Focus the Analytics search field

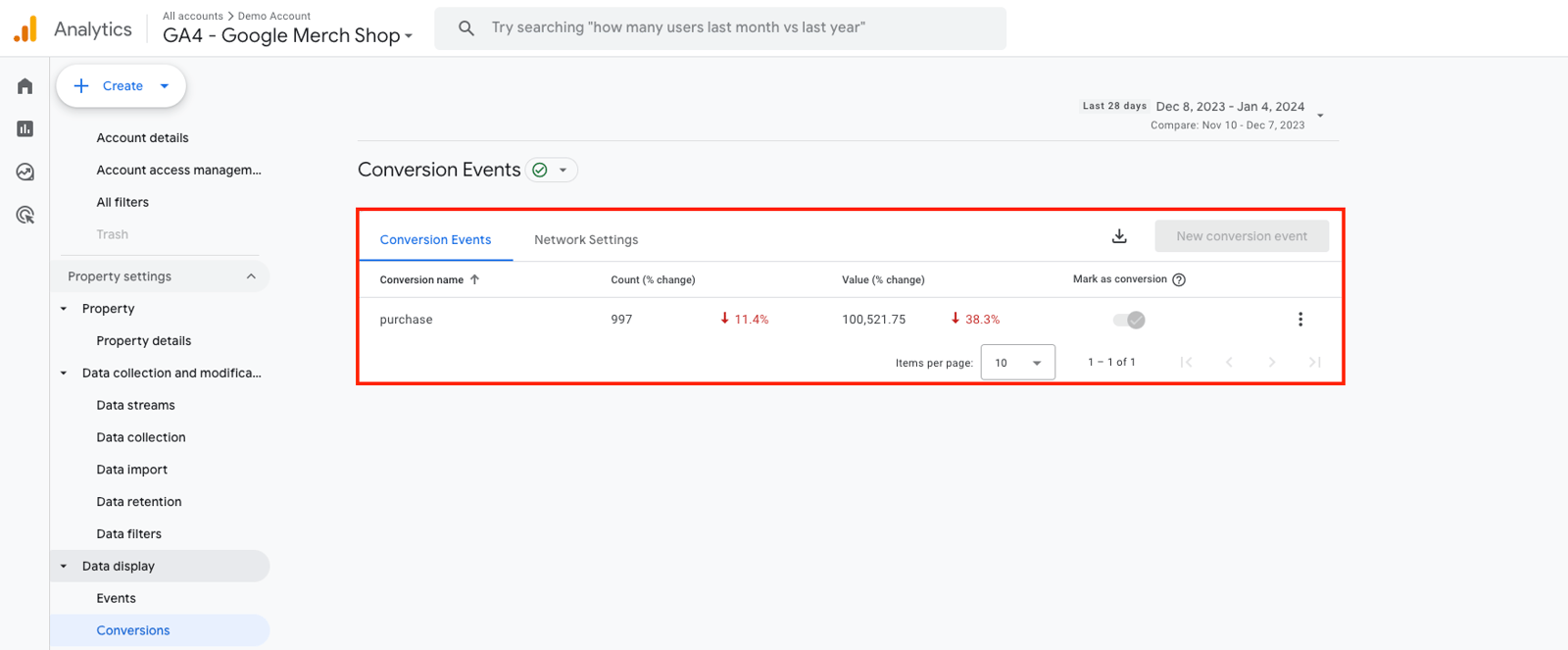[x=720, y=28]
